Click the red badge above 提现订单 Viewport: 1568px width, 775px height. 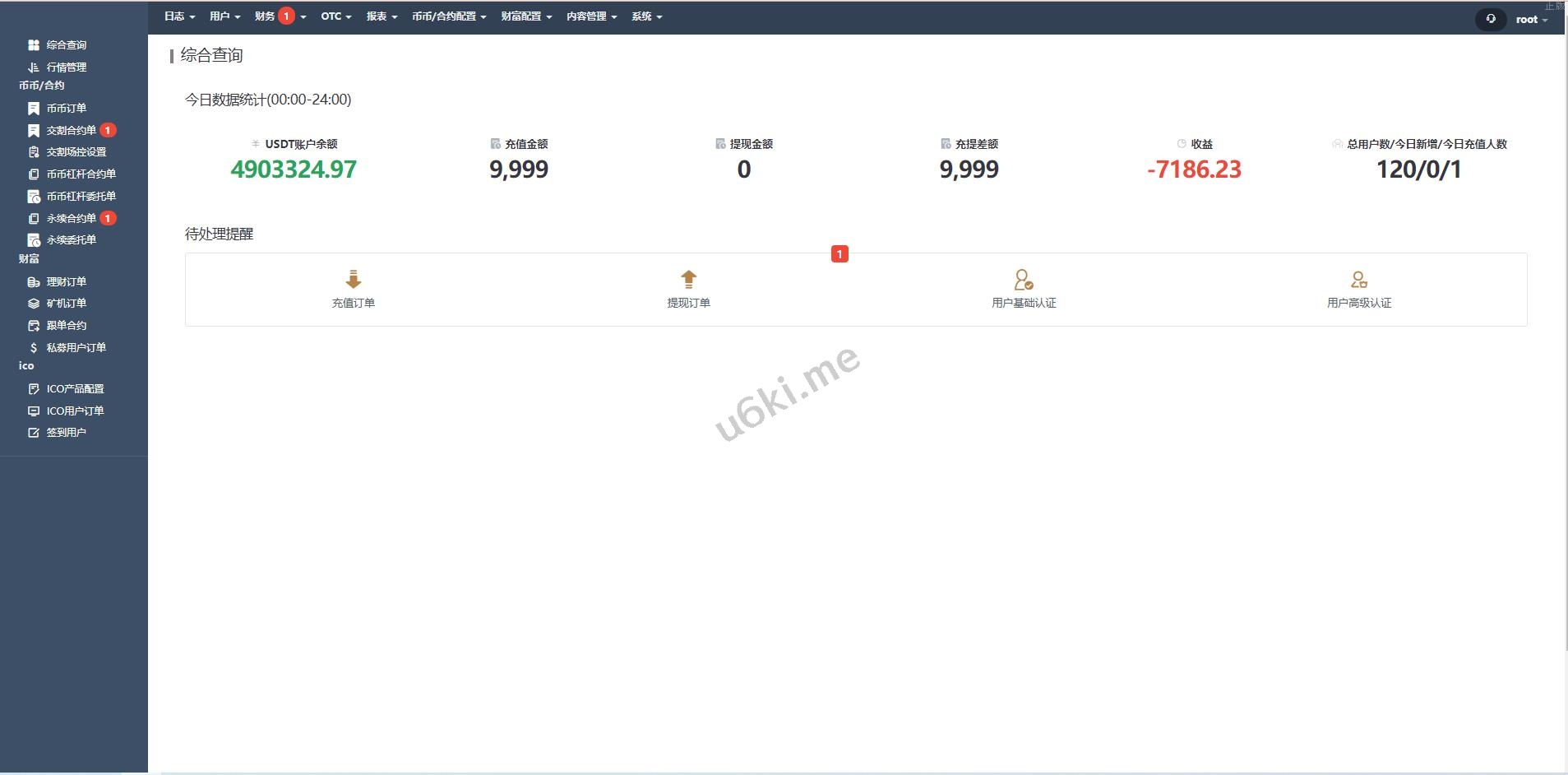click(840, 254)
